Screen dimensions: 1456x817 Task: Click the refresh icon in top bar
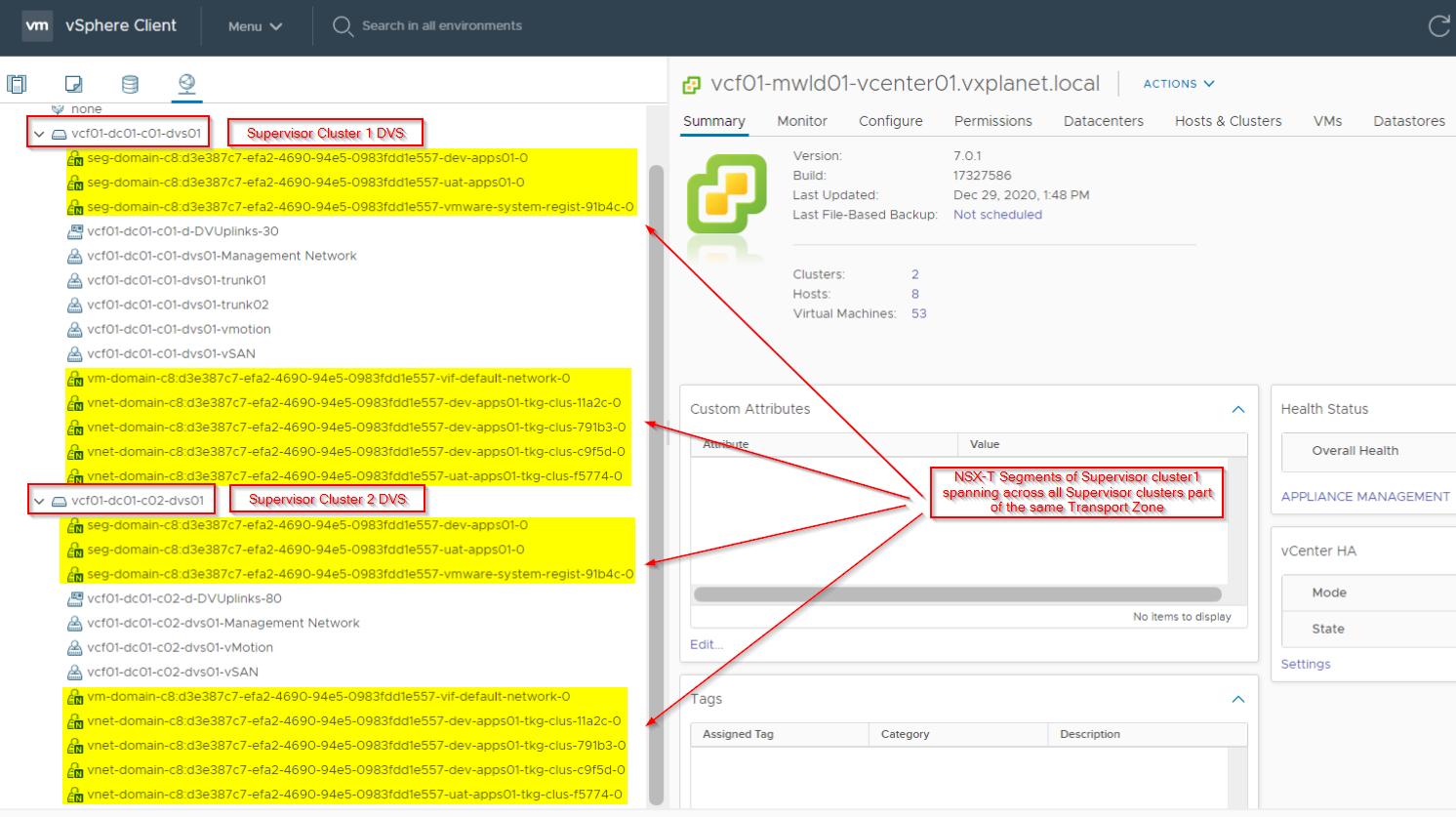pos(1439,26)
